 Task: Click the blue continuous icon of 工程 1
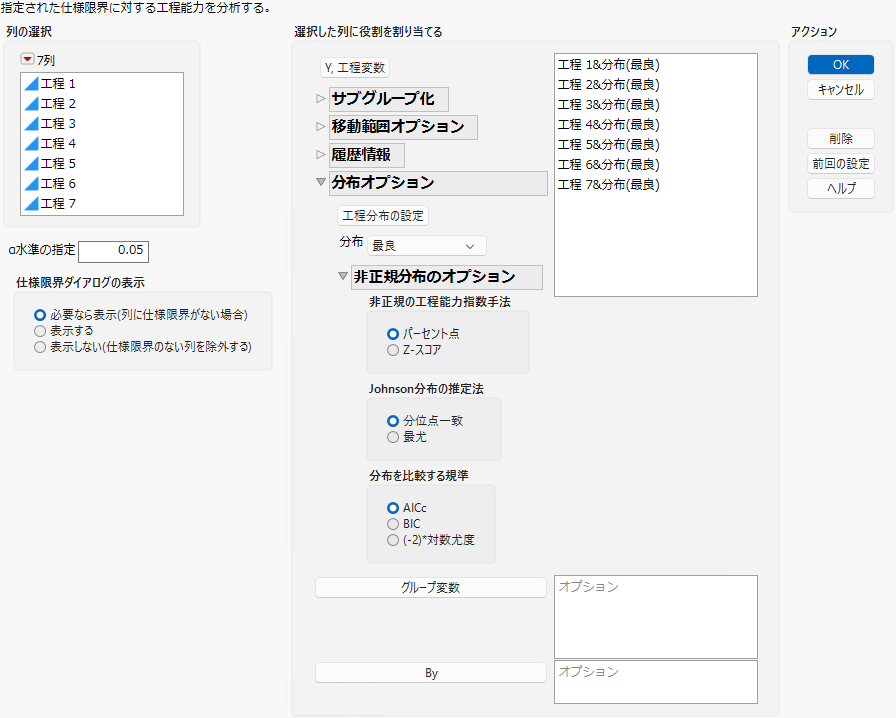click(x=31, y=83)
